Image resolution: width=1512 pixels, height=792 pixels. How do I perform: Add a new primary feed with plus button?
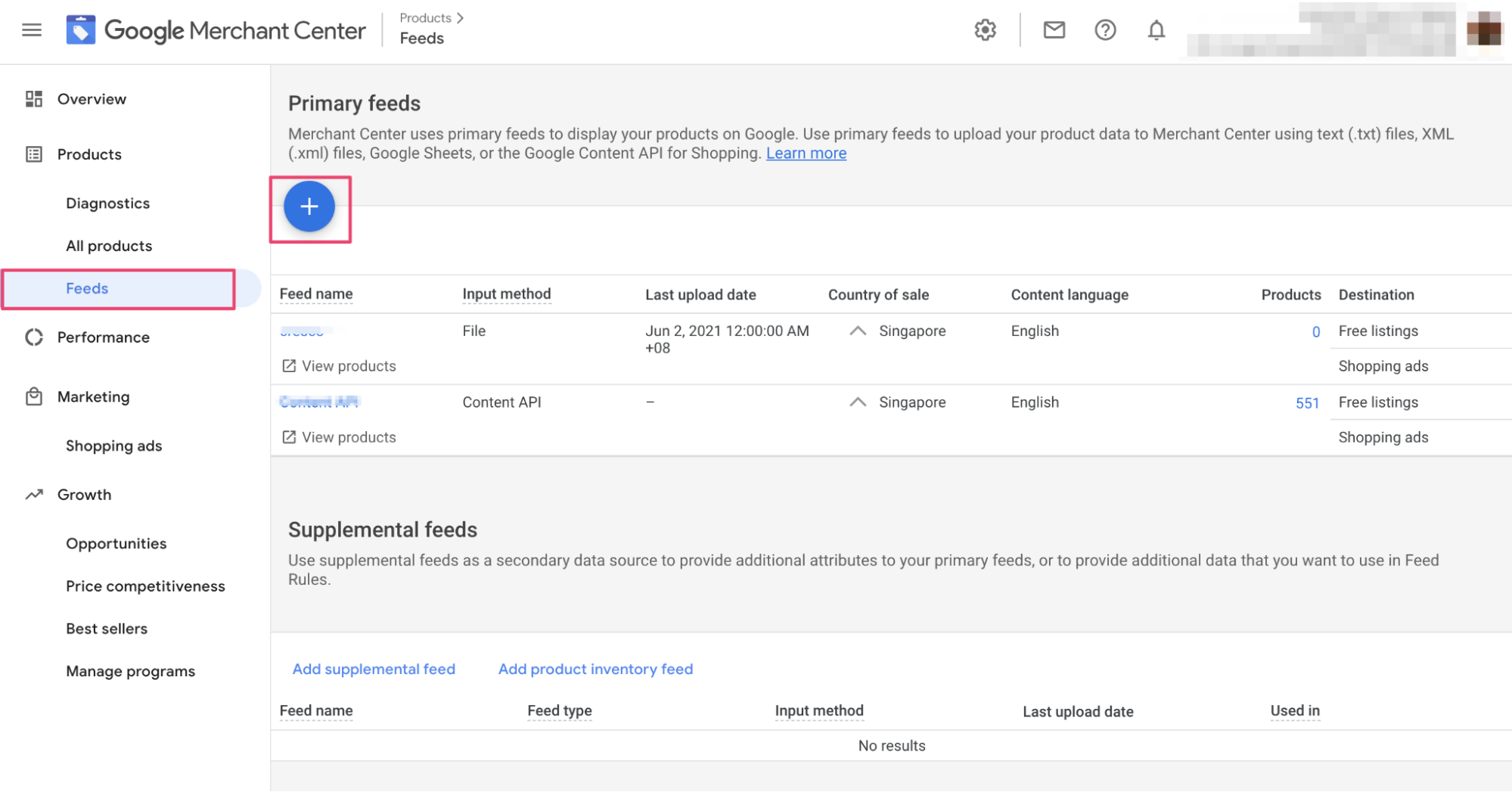[x=309, y=207]
